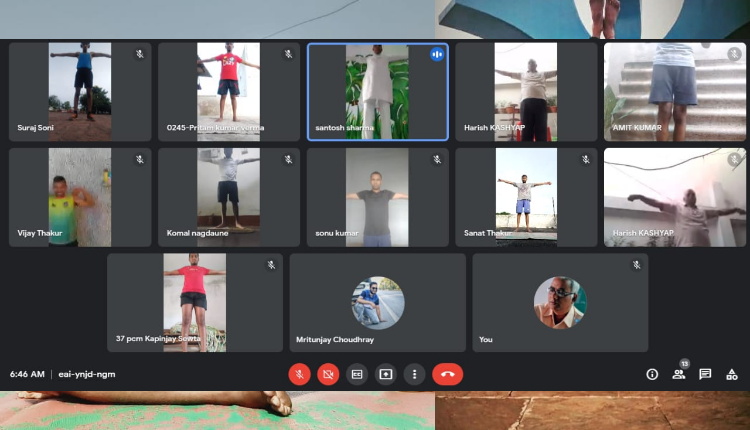Show the participants list panel
750x430 pixels.
679,374
